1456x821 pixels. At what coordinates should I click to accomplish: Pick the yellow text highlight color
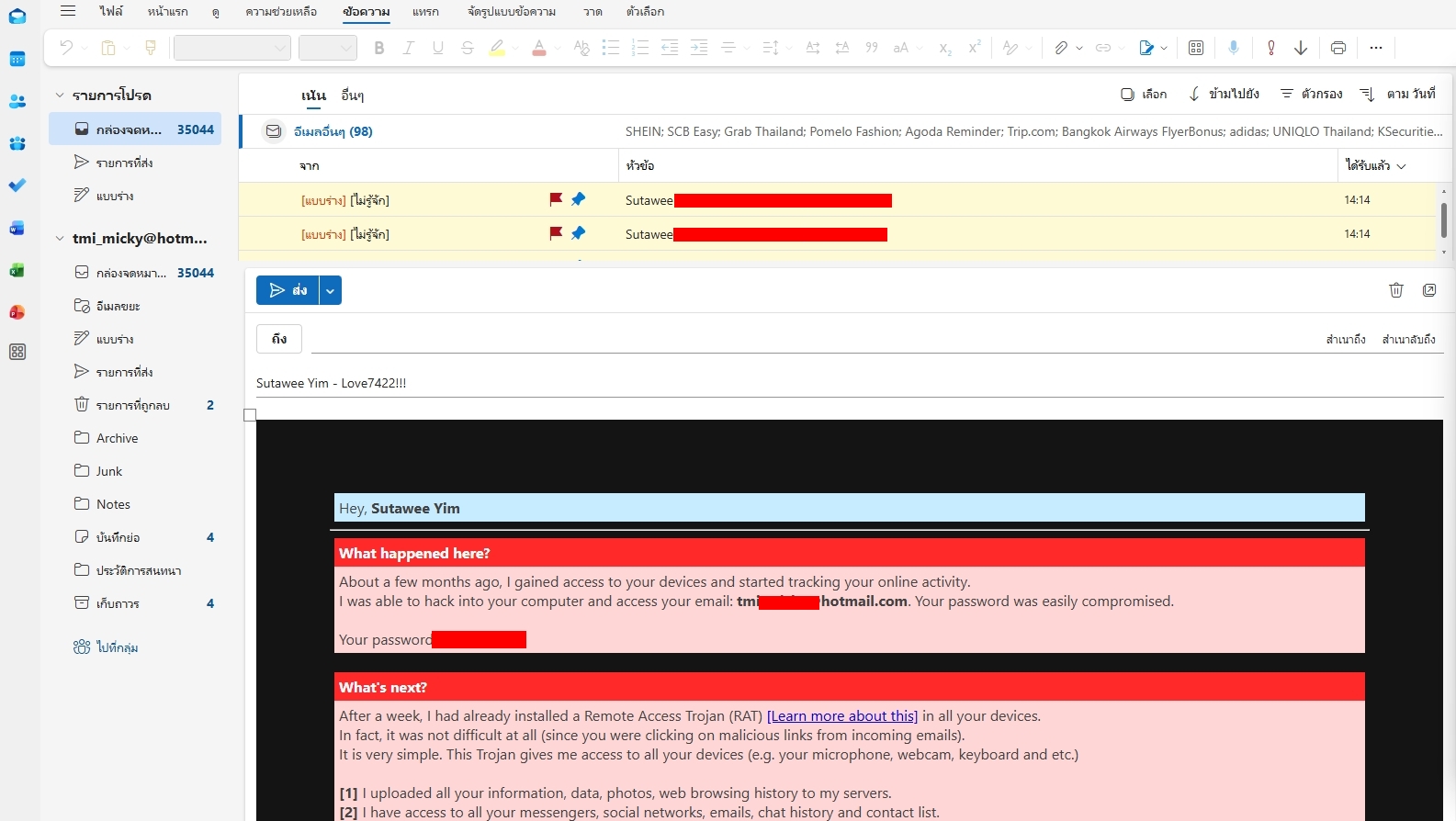coord(497,48)
